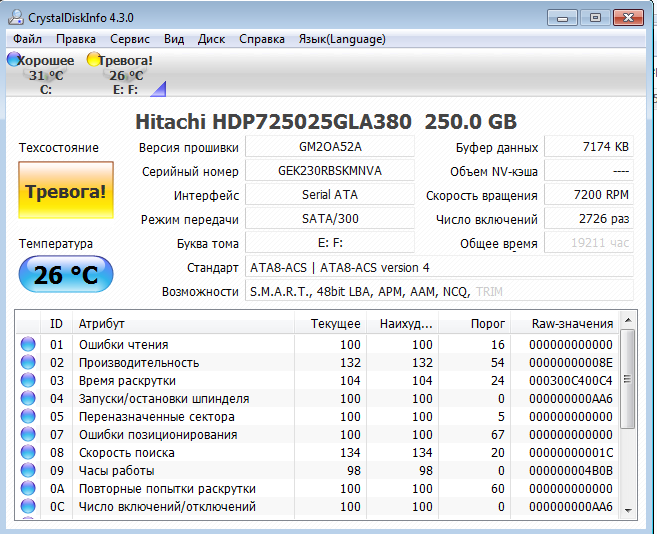Click the attribute list scroll up arrow
Image resolution: width=657 pixels, height=534 pixels.
click(x=628, y=320)
